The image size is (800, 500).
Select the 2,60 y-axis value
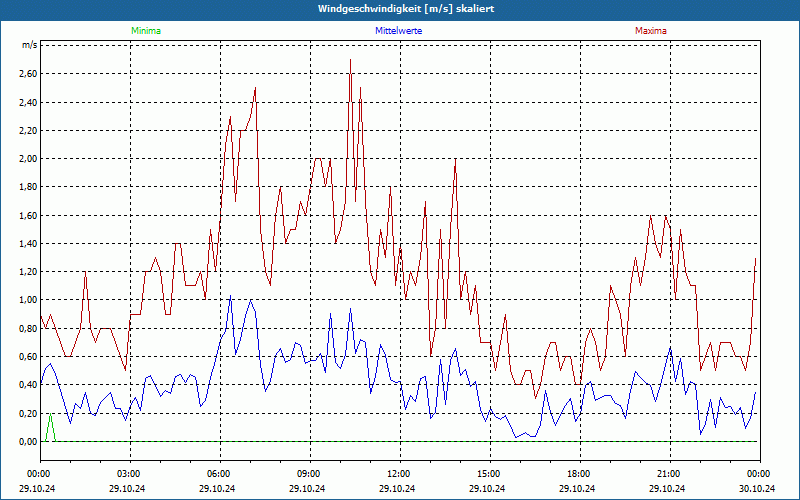[x=28, y=74]
